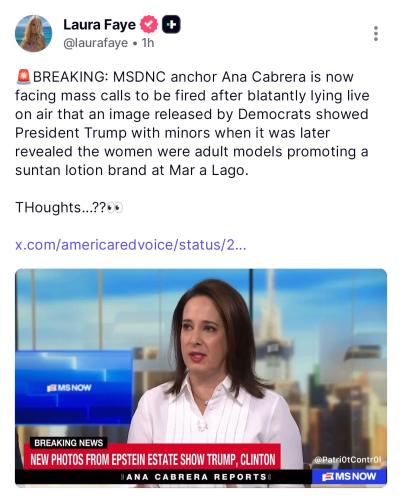
Task: Open the Ana Cabrera news video thumbnail
Action: [201, 377]
